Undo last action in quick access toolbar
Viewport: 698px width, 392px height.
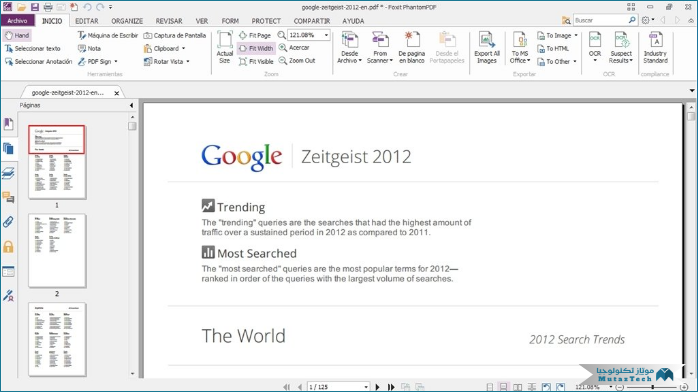coord(87,7)
